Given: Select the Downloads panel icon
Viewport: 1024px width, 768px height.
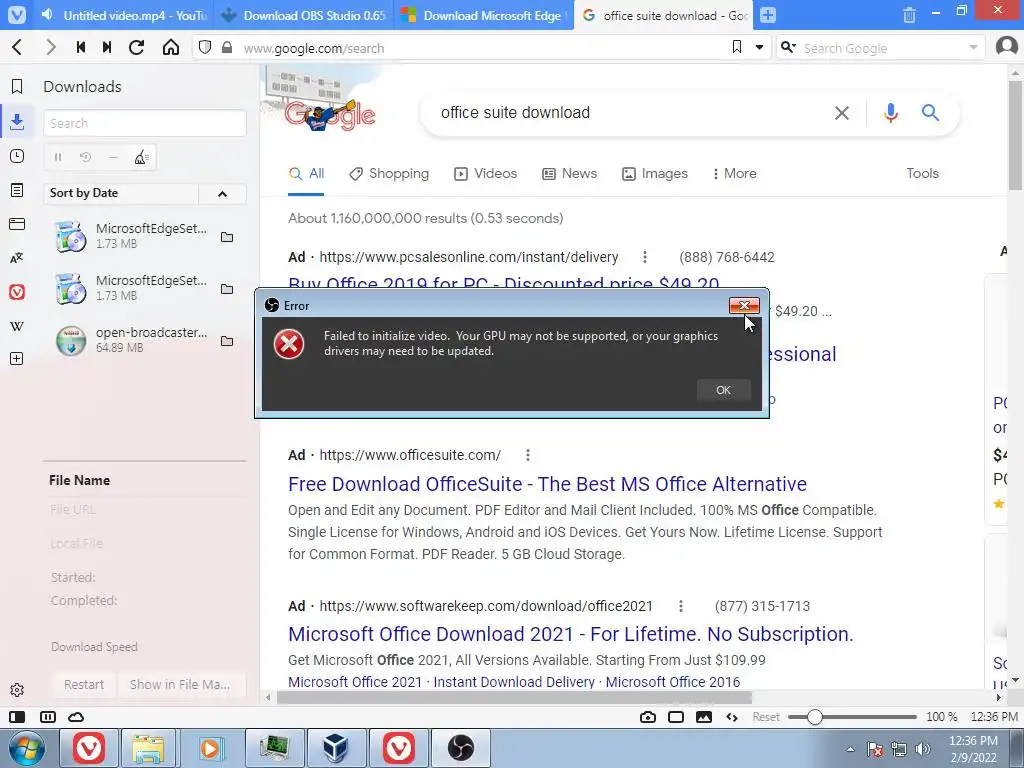Looking at the screenshot, I should [x=17, y=121].
